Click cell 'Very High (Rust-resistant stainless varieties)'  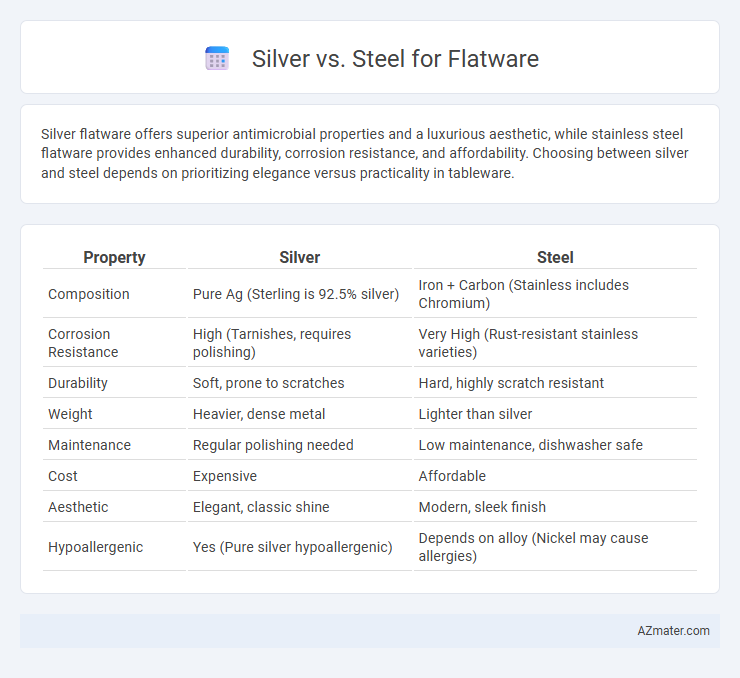coord(528,343)
